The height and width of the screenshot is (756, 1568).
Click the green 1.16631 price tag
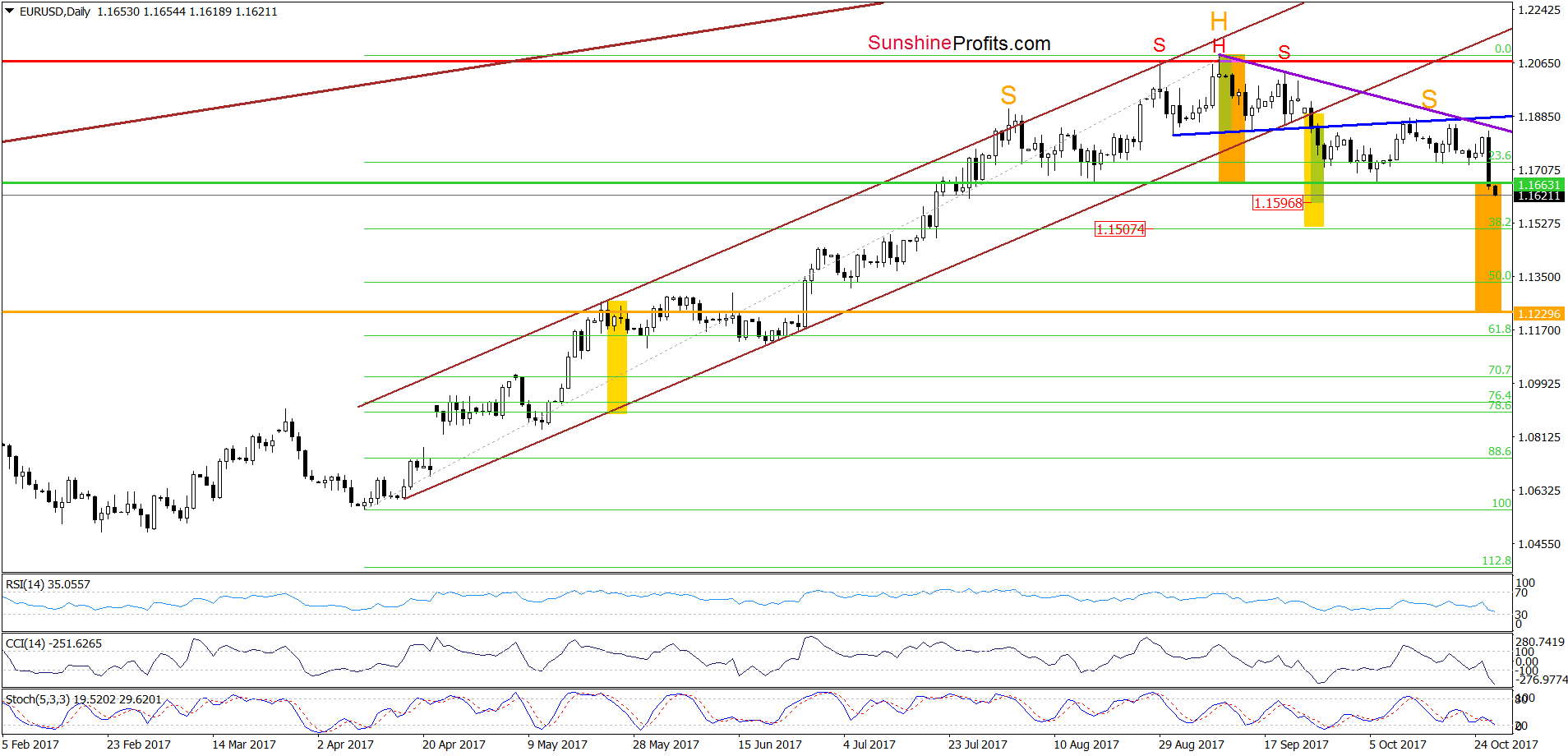(1538, 185)
